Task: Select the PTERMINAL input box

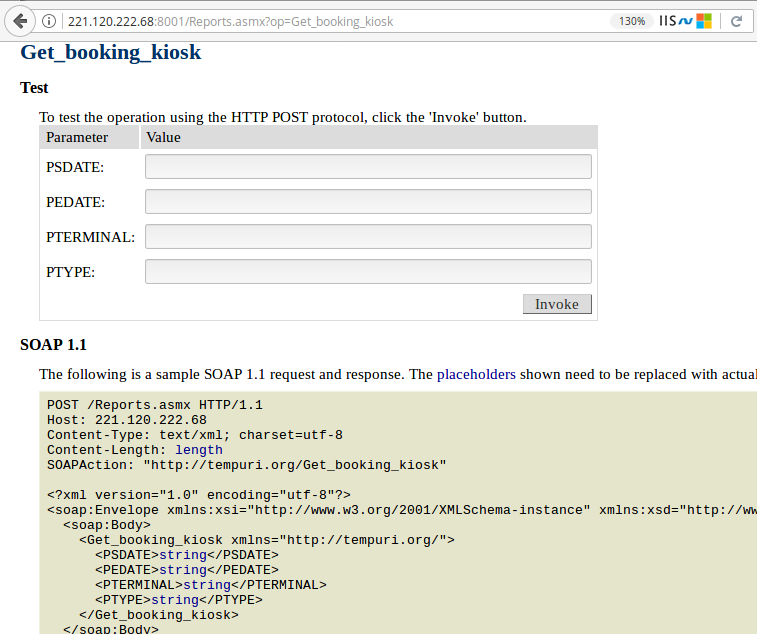Action: 368,237
